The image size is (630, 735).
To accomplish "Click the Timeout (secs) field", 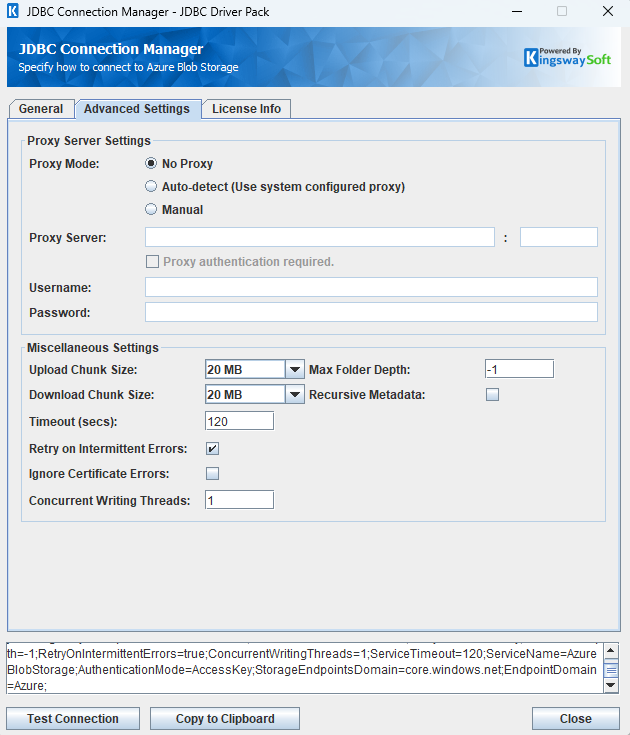I will pos(240,421).
